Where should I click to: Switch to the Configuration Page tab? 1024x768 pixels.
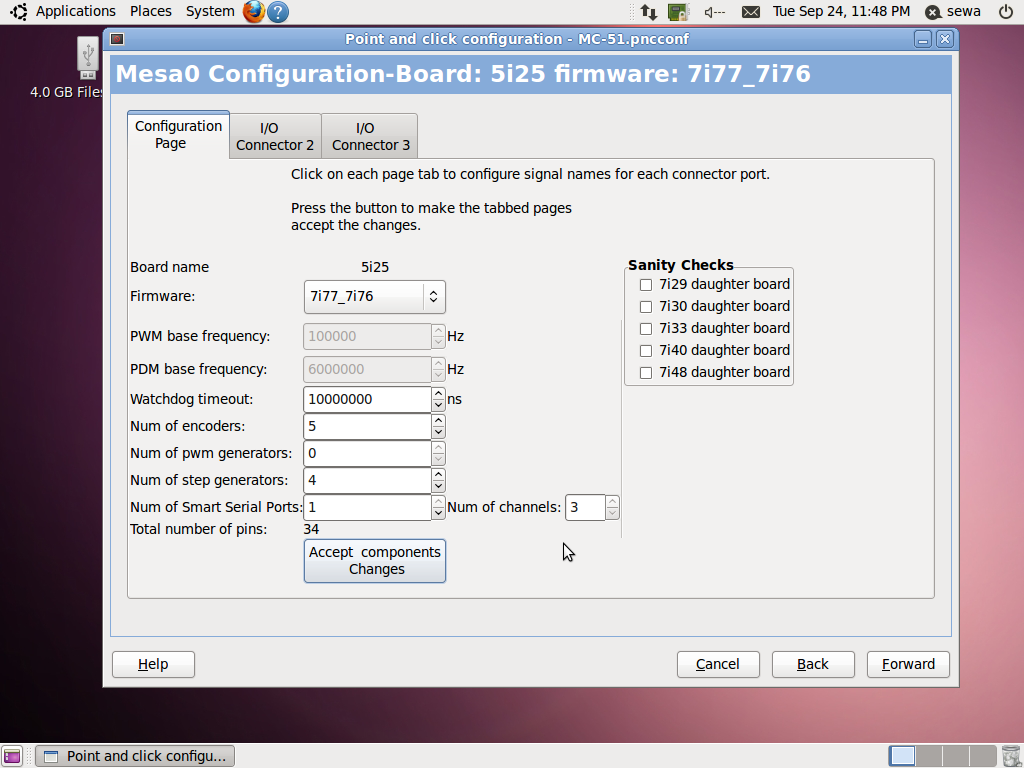(x=178, y=135)
